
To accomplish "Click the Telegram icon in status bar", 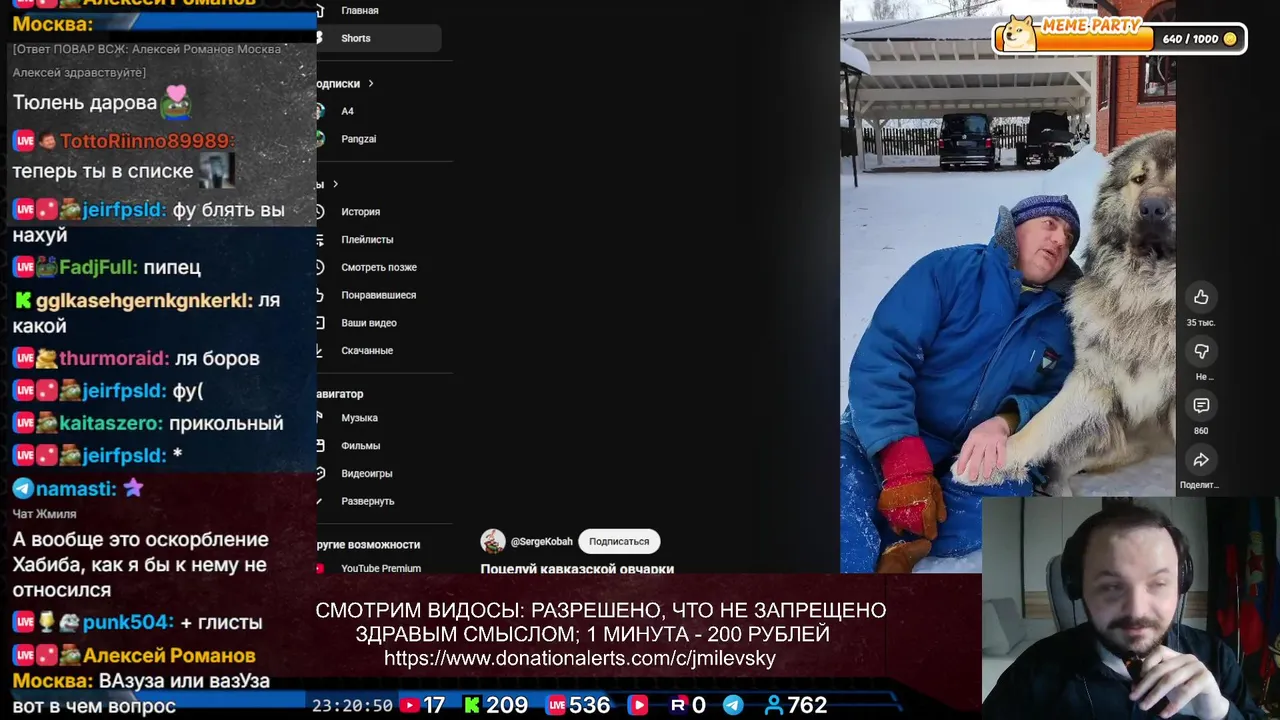I will click(x=733, y=705).
